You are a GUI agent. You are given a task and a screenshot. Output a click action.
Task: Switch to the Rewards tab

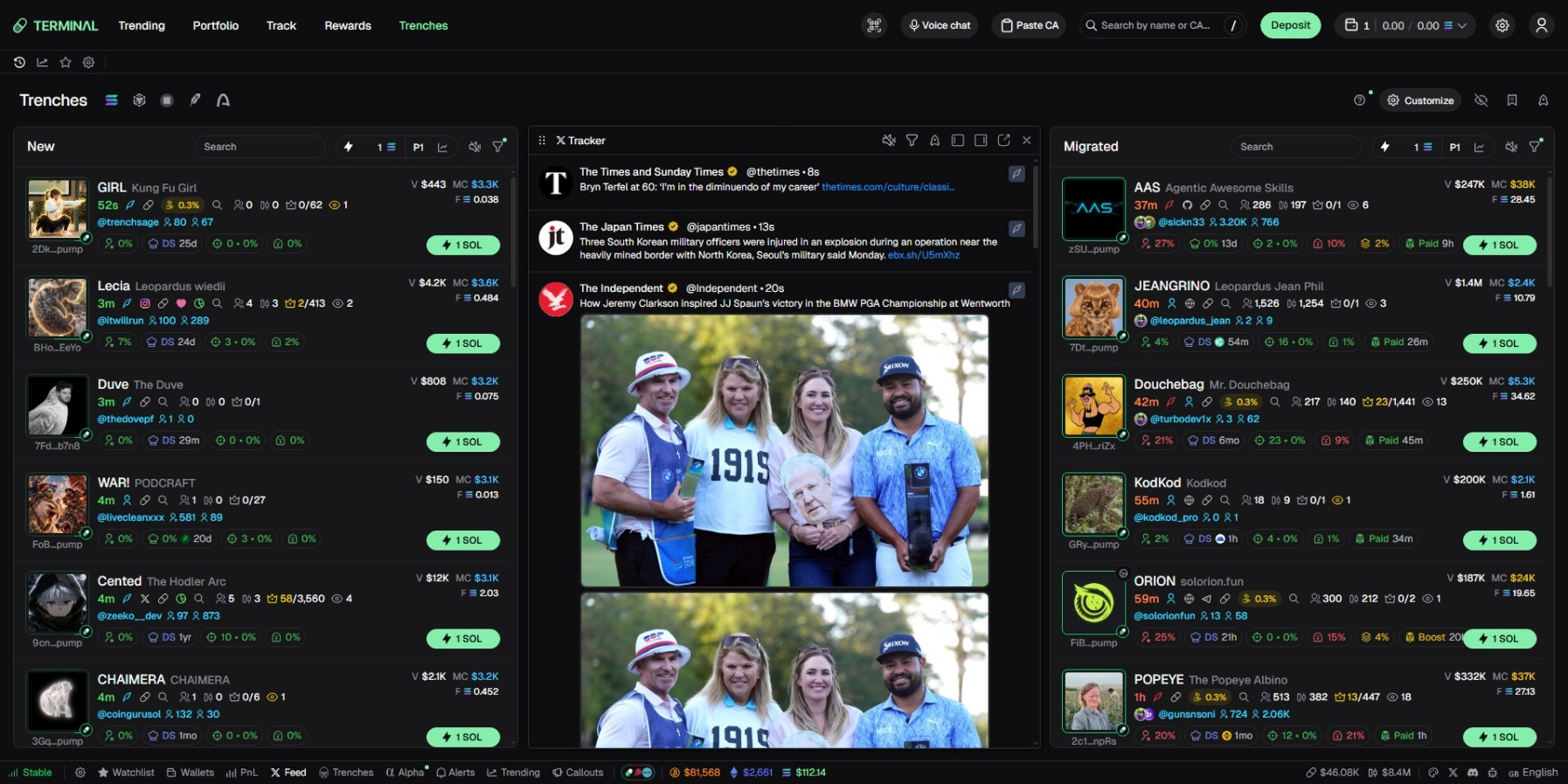(348, 25)
